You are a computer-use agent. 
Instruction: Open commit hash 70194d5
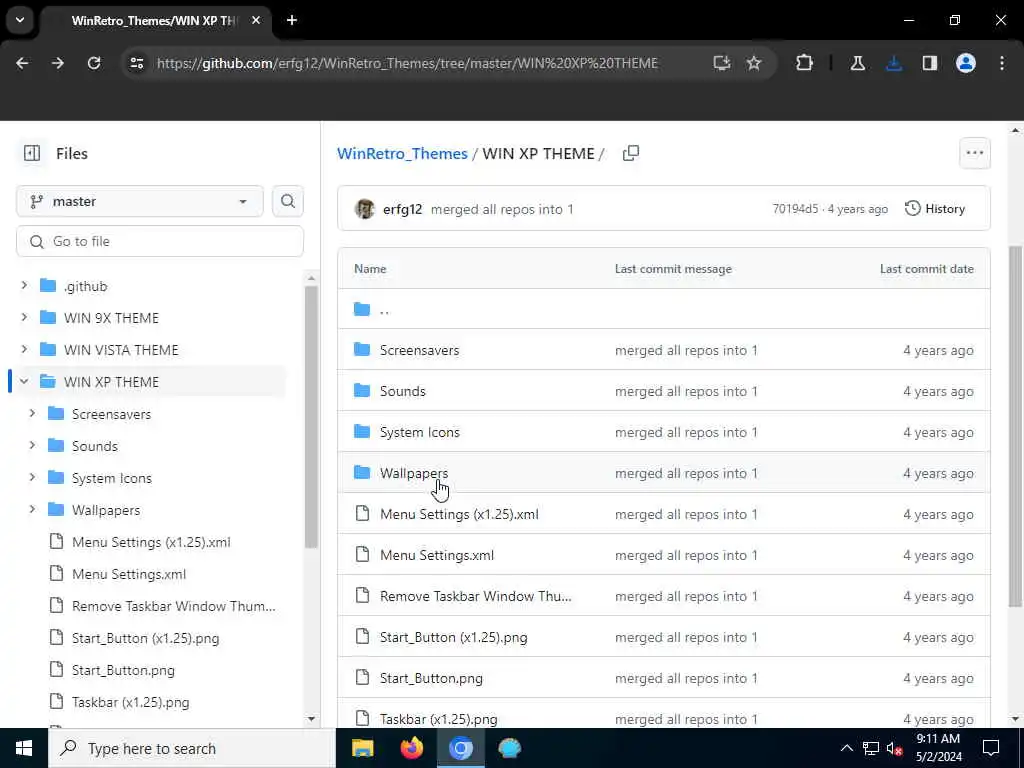point(795,209)
